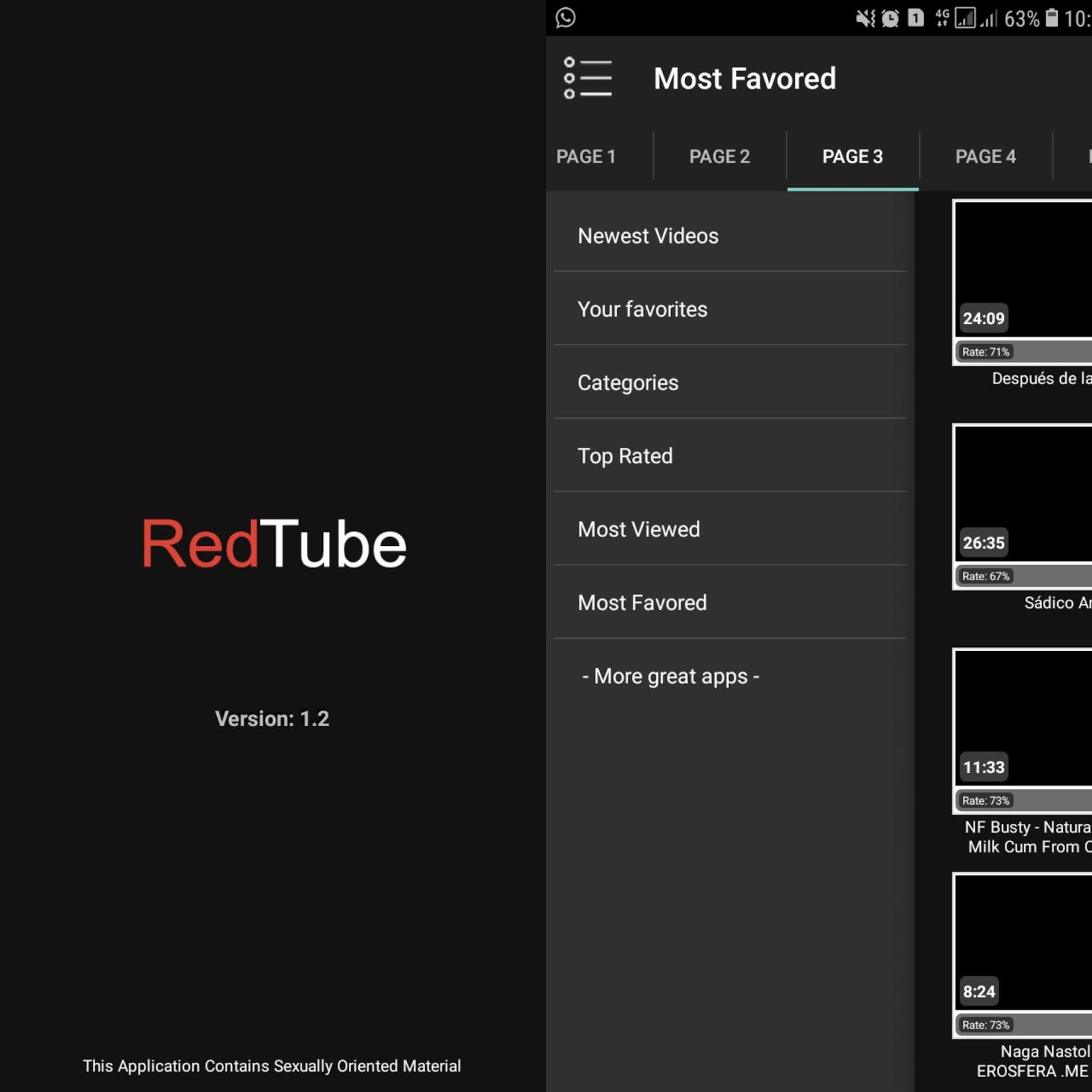Open Newest Videos from the drawer
The height and width of the screenshot is (1092, 1092).
click(730, 236)
